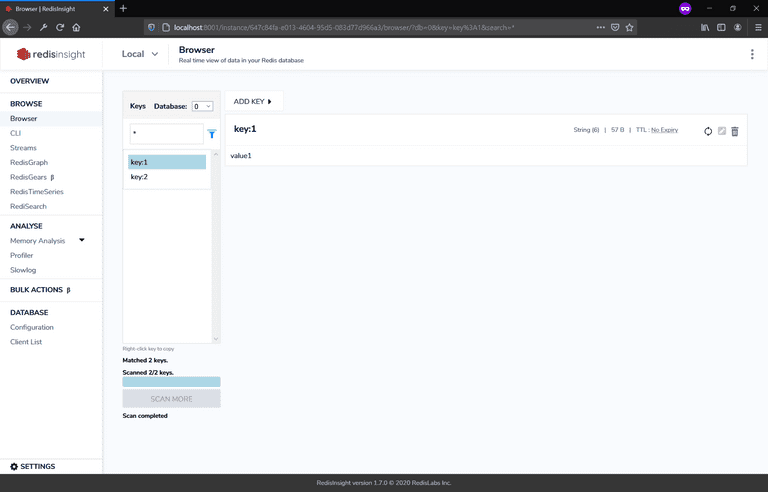This screenshot has width=768, height=492.
Task: Delete key:1 using trash icon
Action: [735, 131]
